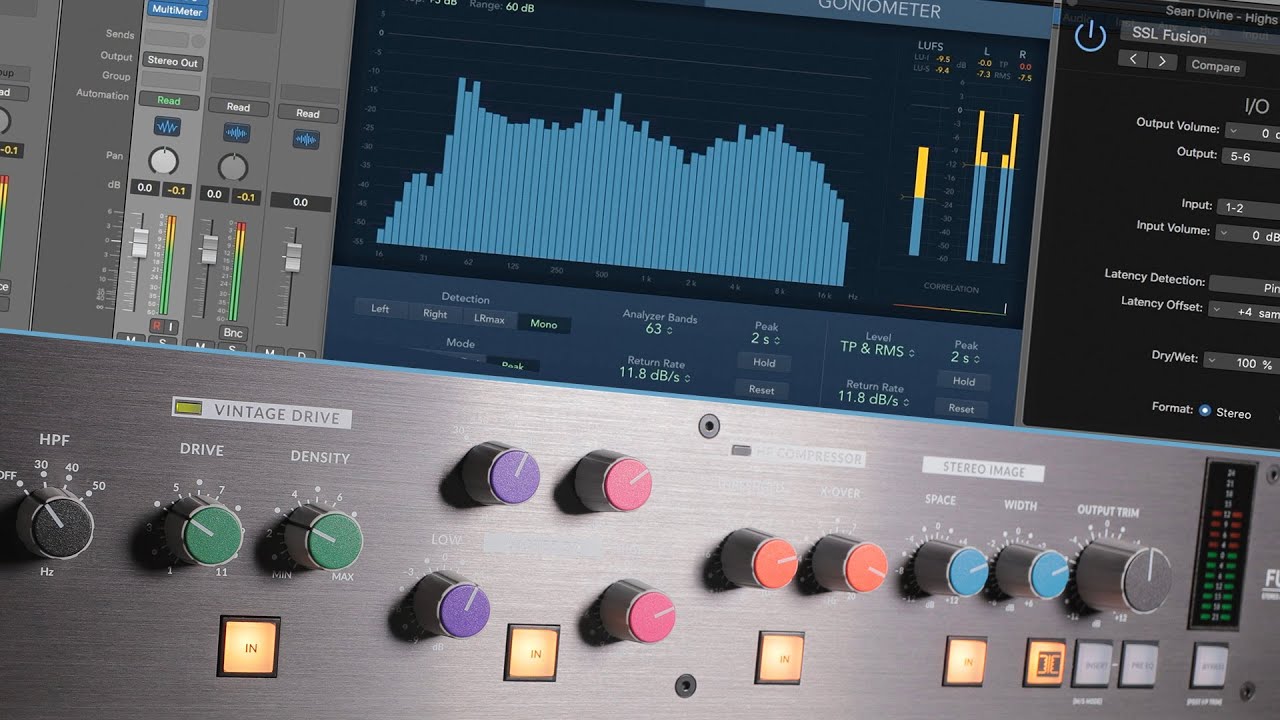Click the green DENSITY knob
The height and width of the screenshot is (720, 1280).
322,537
